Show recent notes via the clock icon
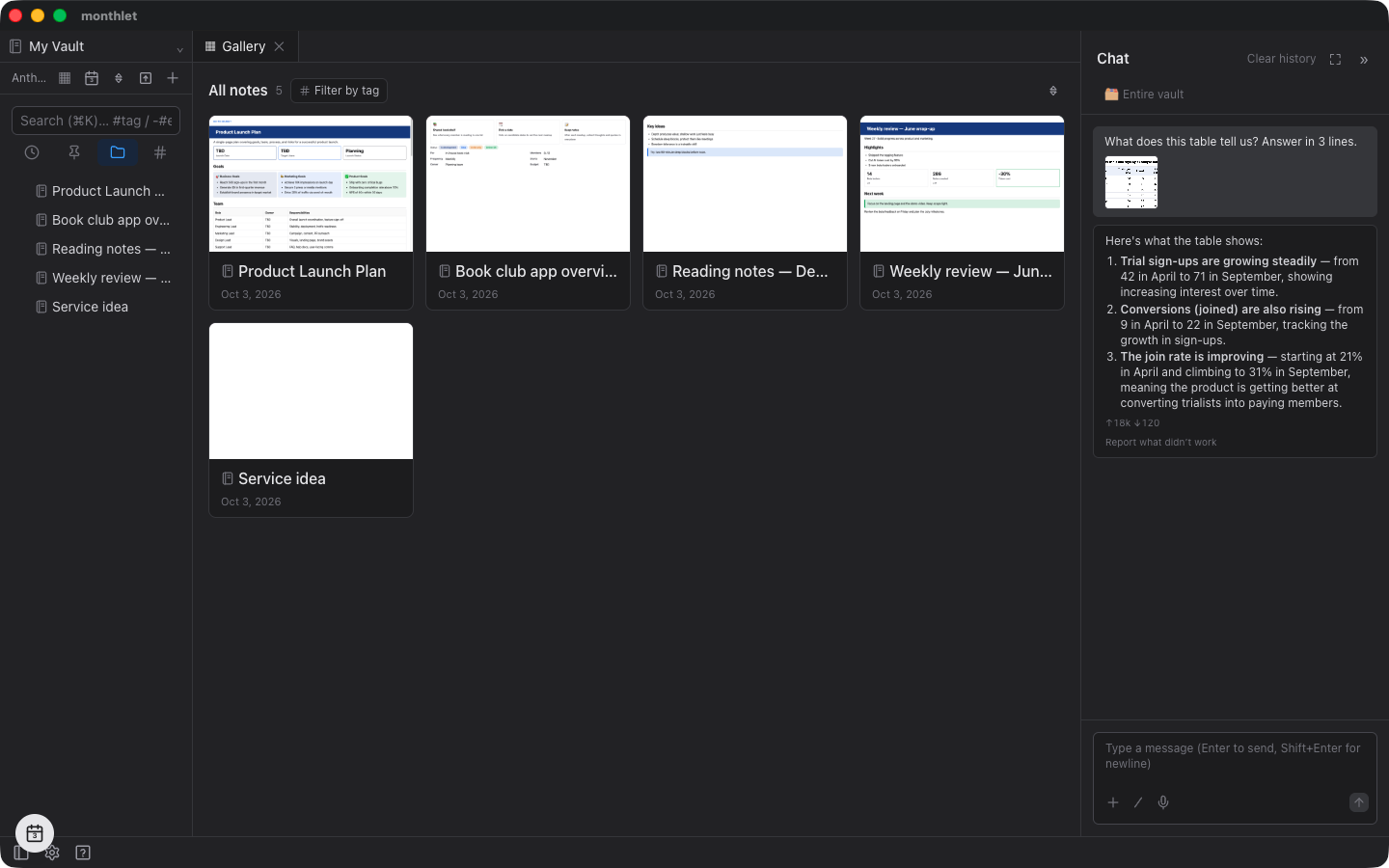This screenshot has height=868, width=1389. pyautogui.click(x=32, y=152)
